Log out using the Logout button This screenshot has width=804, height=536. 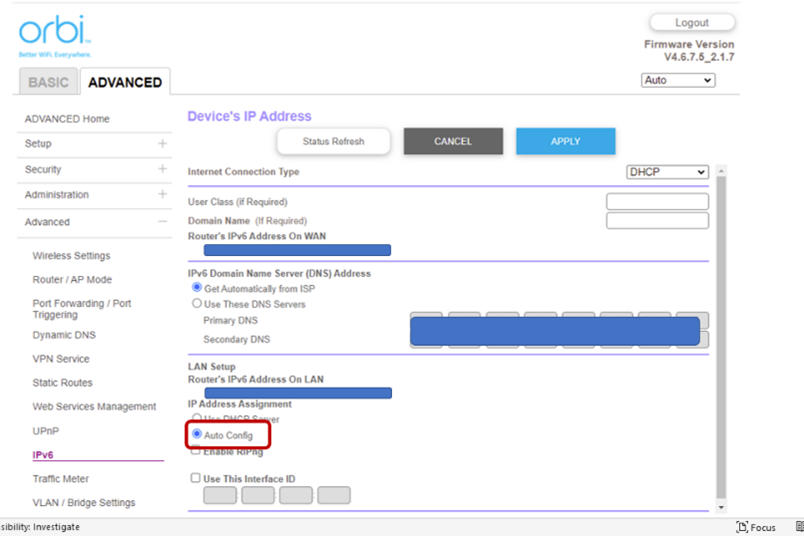691,23
